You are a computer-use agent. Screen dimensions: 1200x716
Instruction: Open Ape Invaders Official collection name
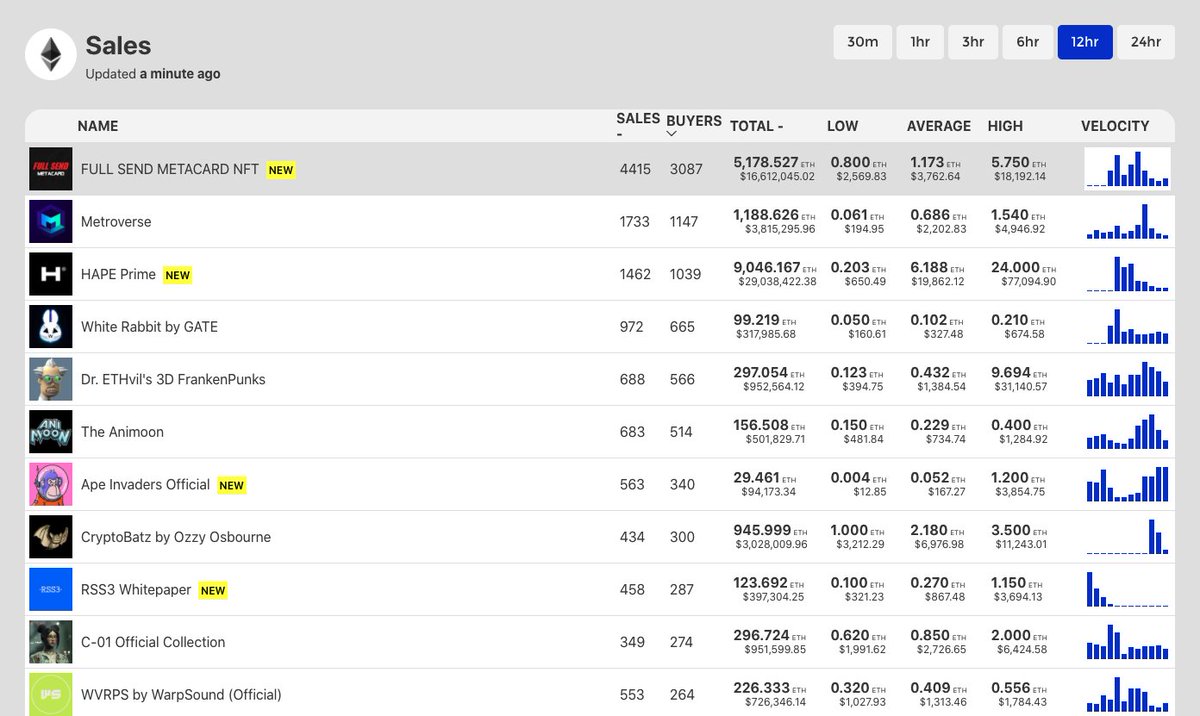coord(145,484)
